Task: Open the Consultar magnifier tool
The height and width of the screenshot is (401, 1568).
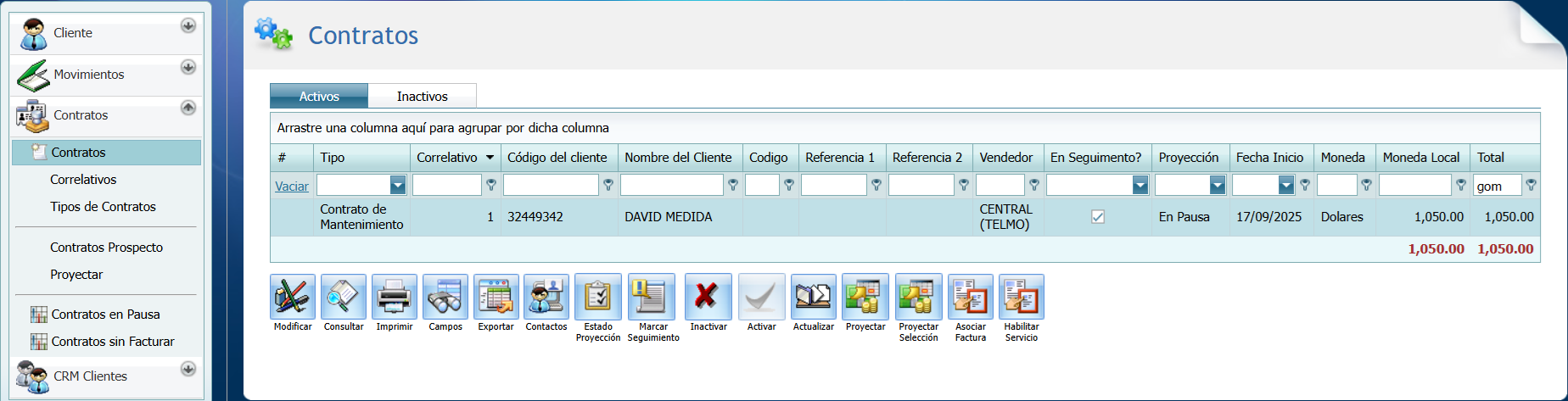Action: pos(344,297)
